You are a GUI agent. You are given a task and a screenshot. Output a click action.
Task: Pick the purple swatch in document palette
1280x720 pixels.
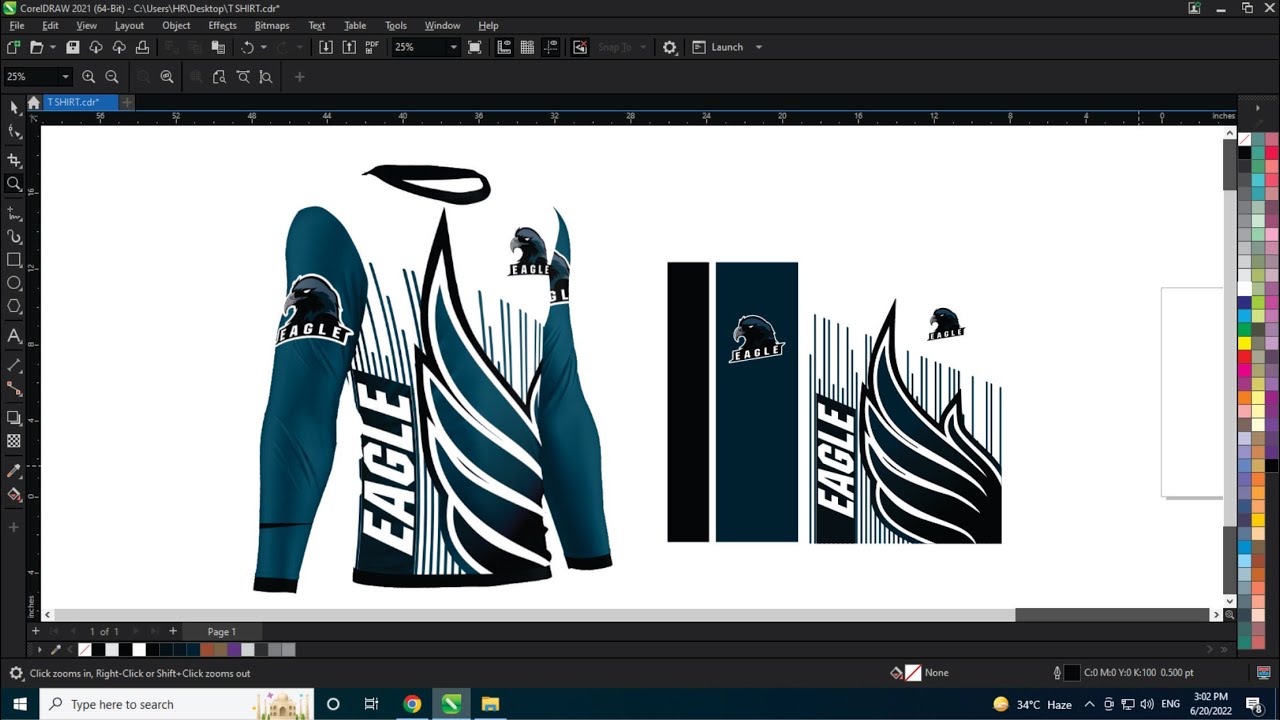[234, 650]
